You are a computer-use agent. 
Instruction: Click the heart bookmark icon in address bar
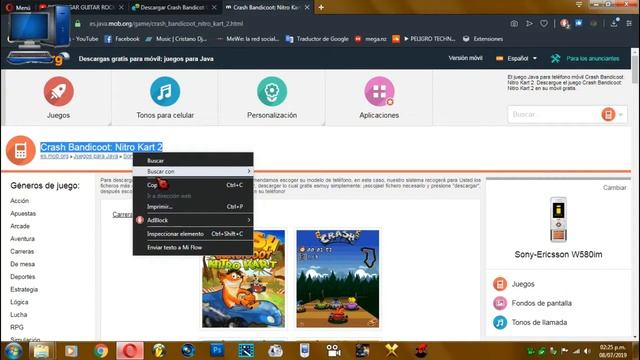pos(544,24)
